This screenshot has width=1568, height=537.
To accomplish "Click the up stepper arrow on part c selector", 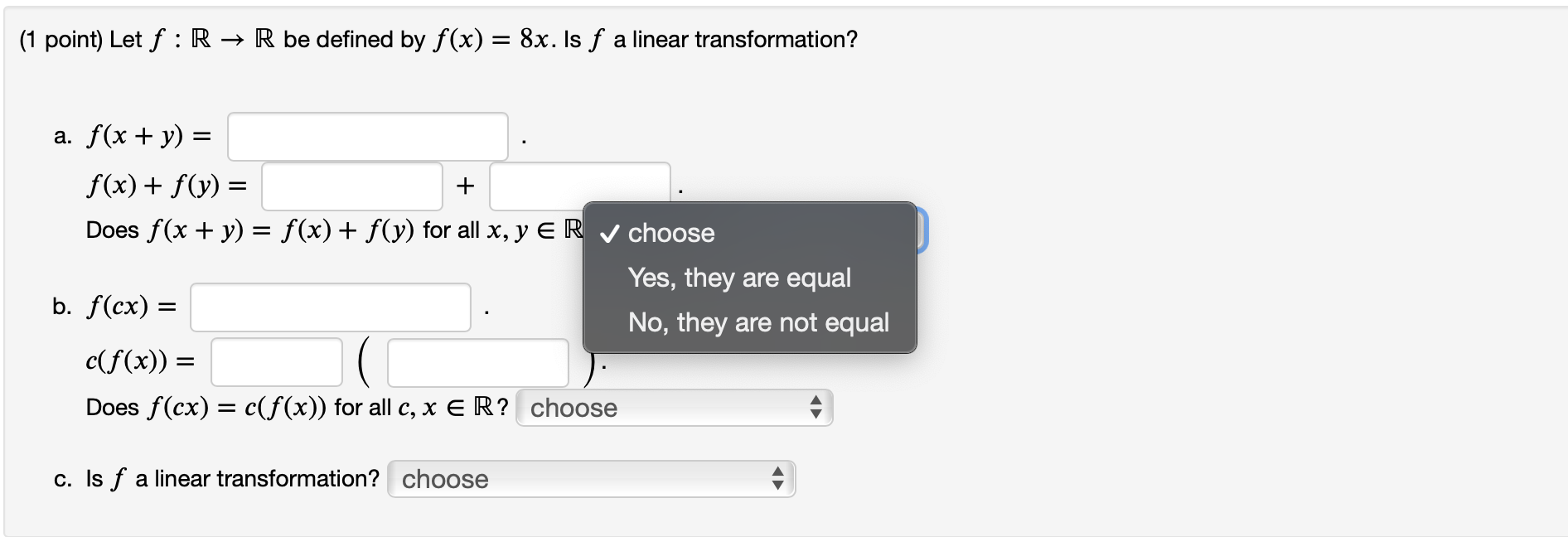I will 778,473.
